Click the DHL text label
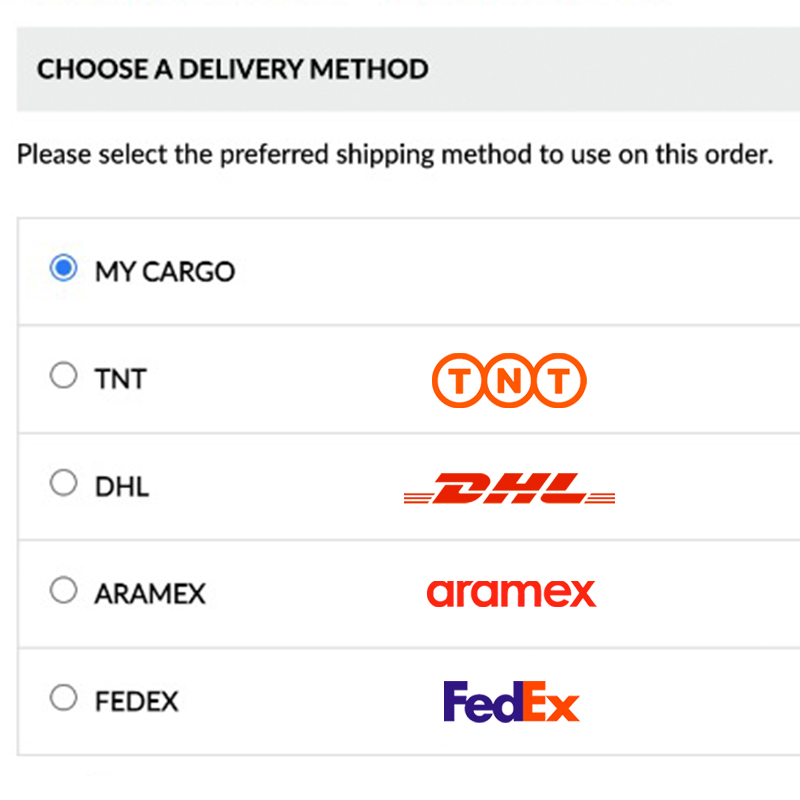800x800 pixels. coord(122,487)
